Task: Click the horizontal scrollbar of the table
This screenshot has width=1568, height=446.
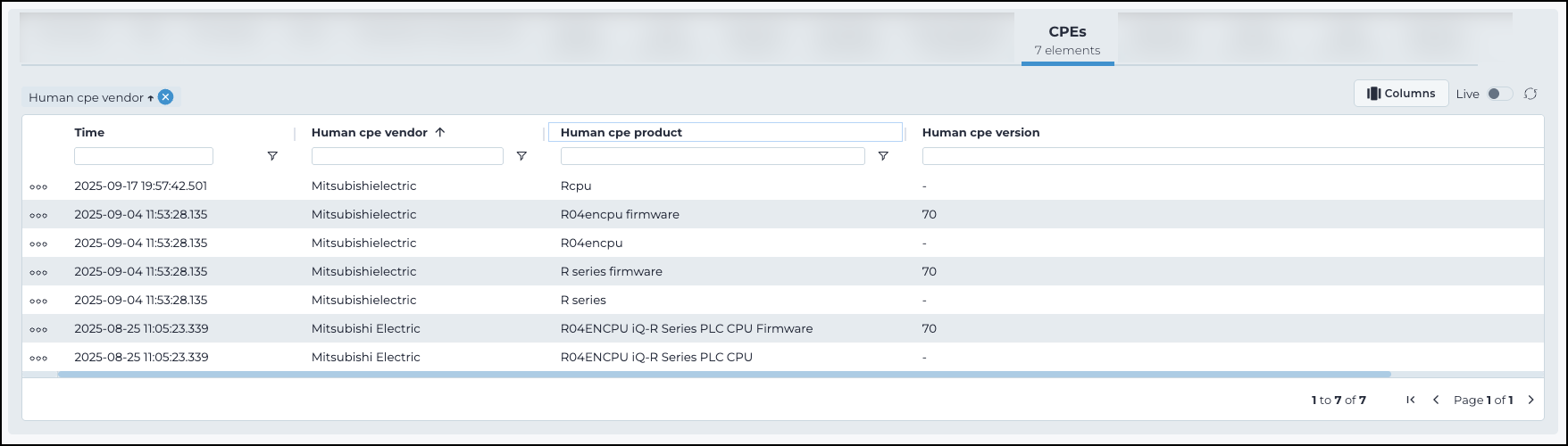Action: [x=724, y=374]
